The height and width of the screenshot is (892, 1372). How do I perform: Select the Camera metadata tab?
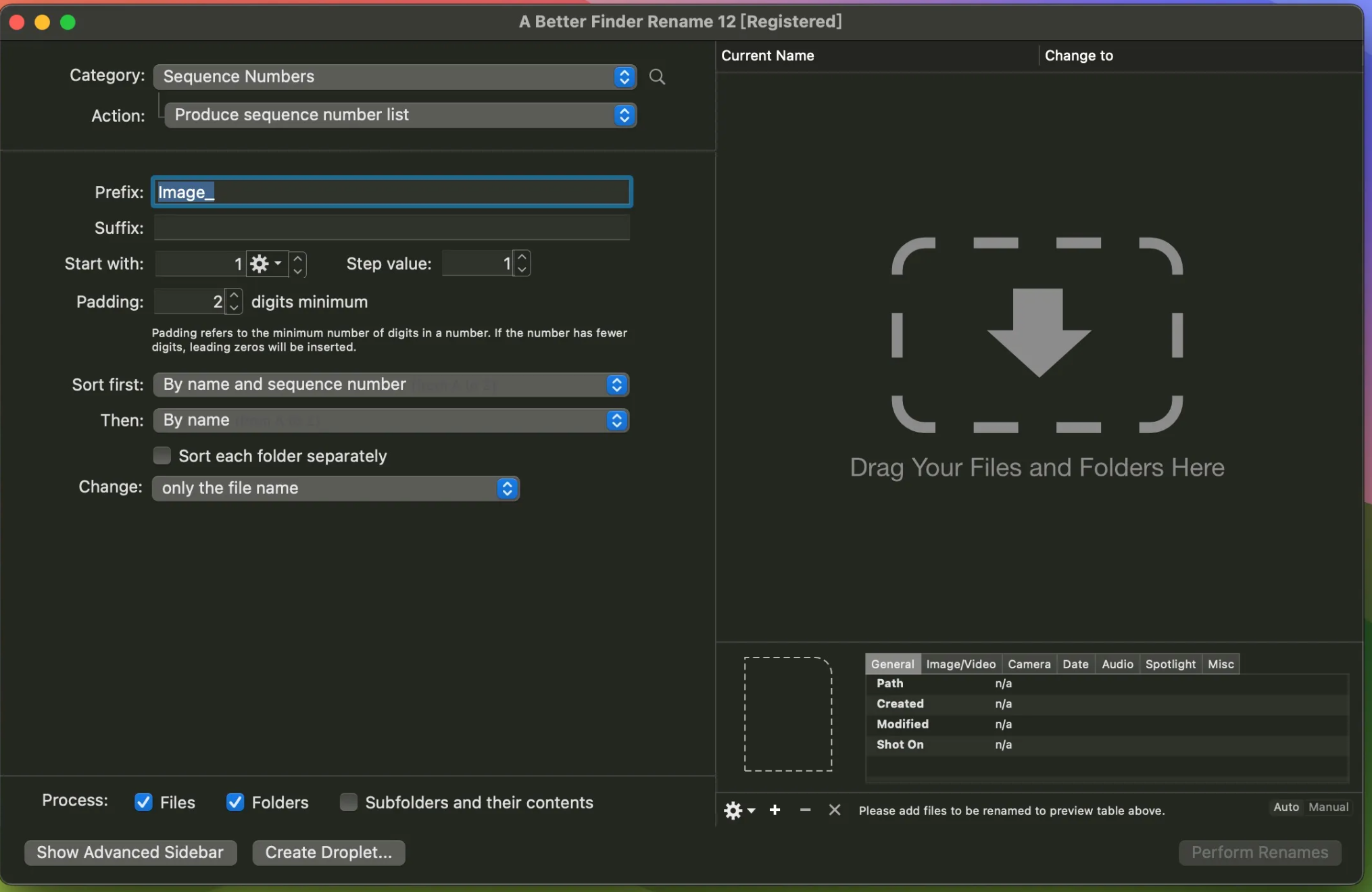(1029, 664)
